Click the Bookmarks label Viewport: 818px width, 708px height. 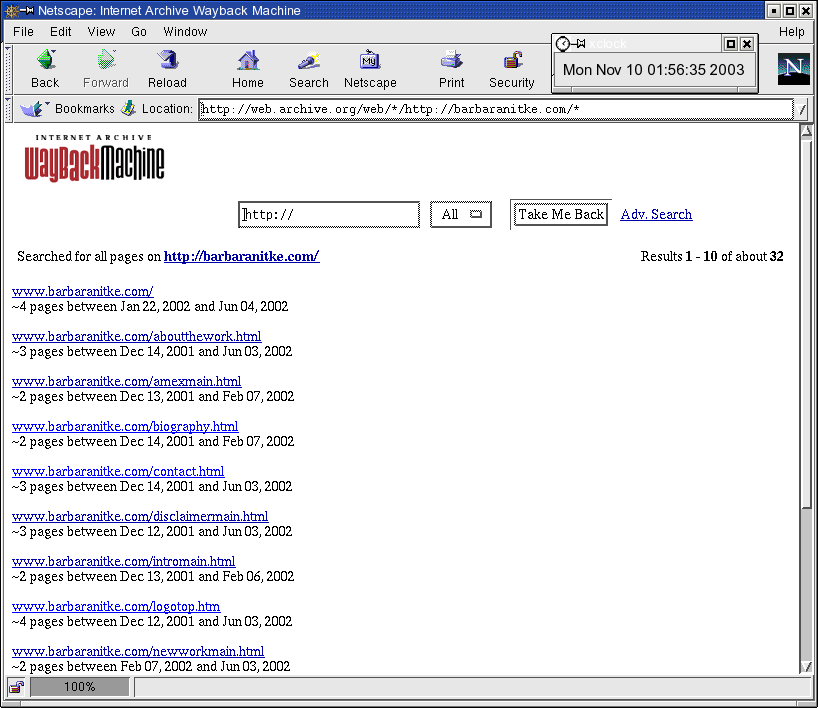[x=85, y=109]
